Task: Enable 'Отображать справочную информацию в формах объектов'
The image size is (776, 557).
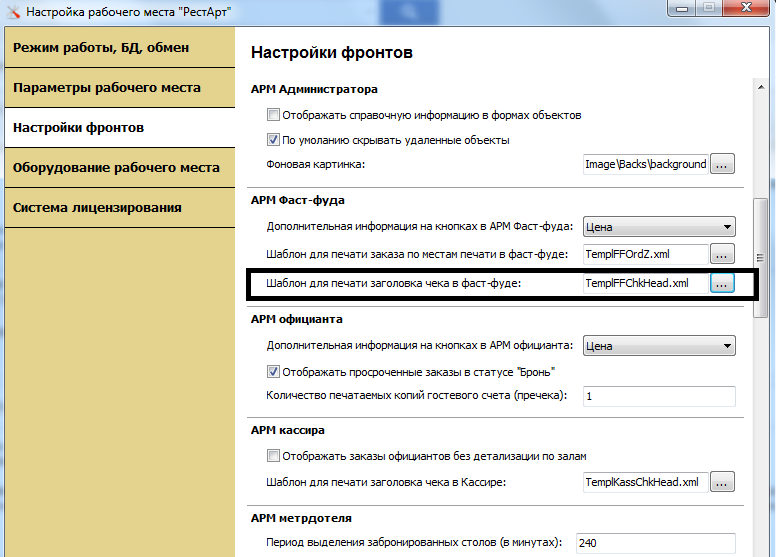Action: click(273, 115)
